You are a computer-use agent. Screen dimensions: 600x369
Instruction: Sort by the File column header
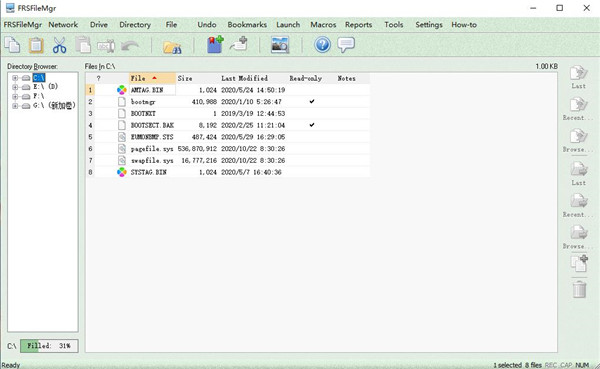coord(152,78)
